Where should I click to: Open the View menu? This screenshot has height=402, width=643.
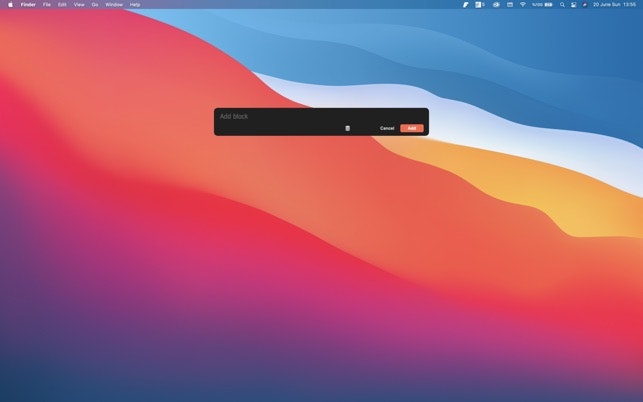(x=79, y=5)
